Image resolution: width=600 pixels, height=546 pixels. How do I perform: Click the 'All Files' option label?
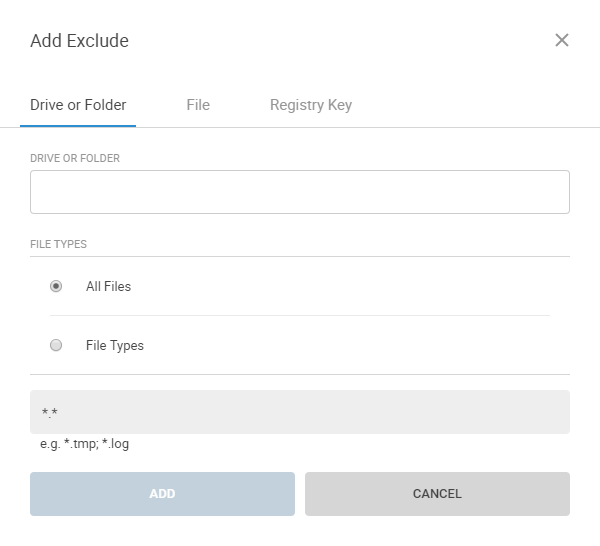[108, 286]
